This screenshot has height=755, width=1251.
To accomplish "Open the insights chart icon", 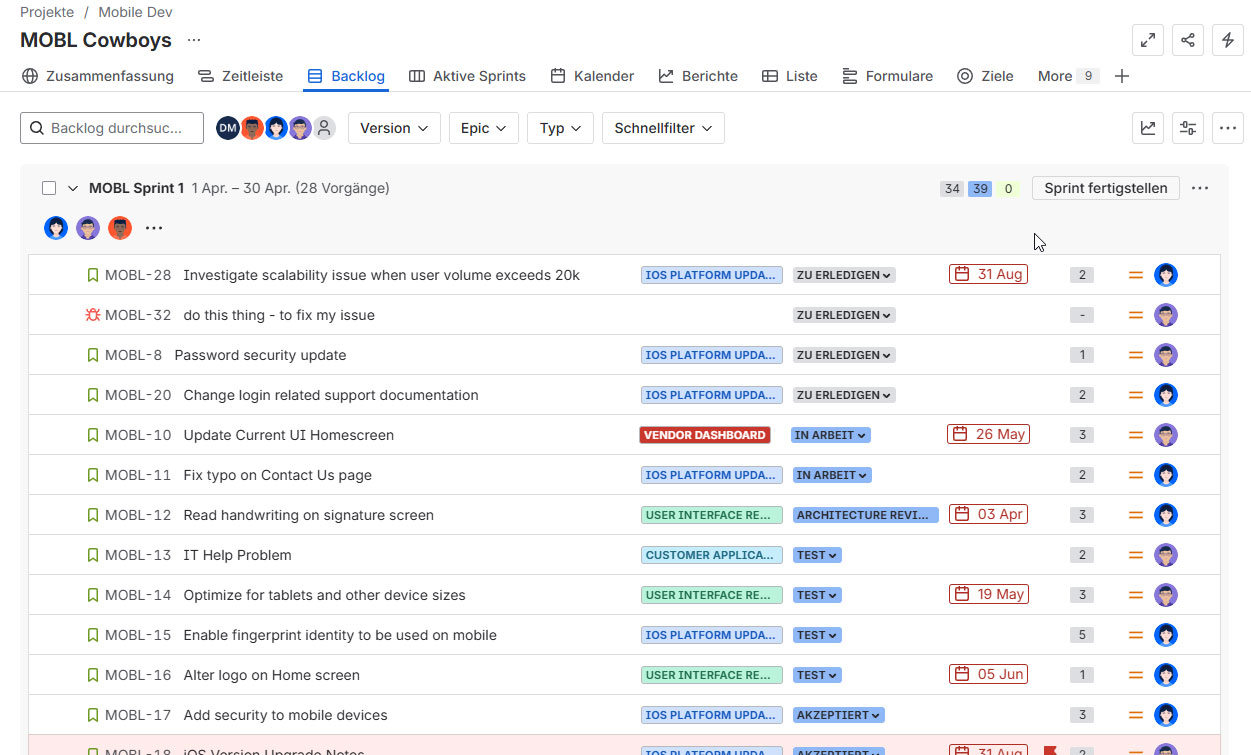I will click(x=1148, y=128).
